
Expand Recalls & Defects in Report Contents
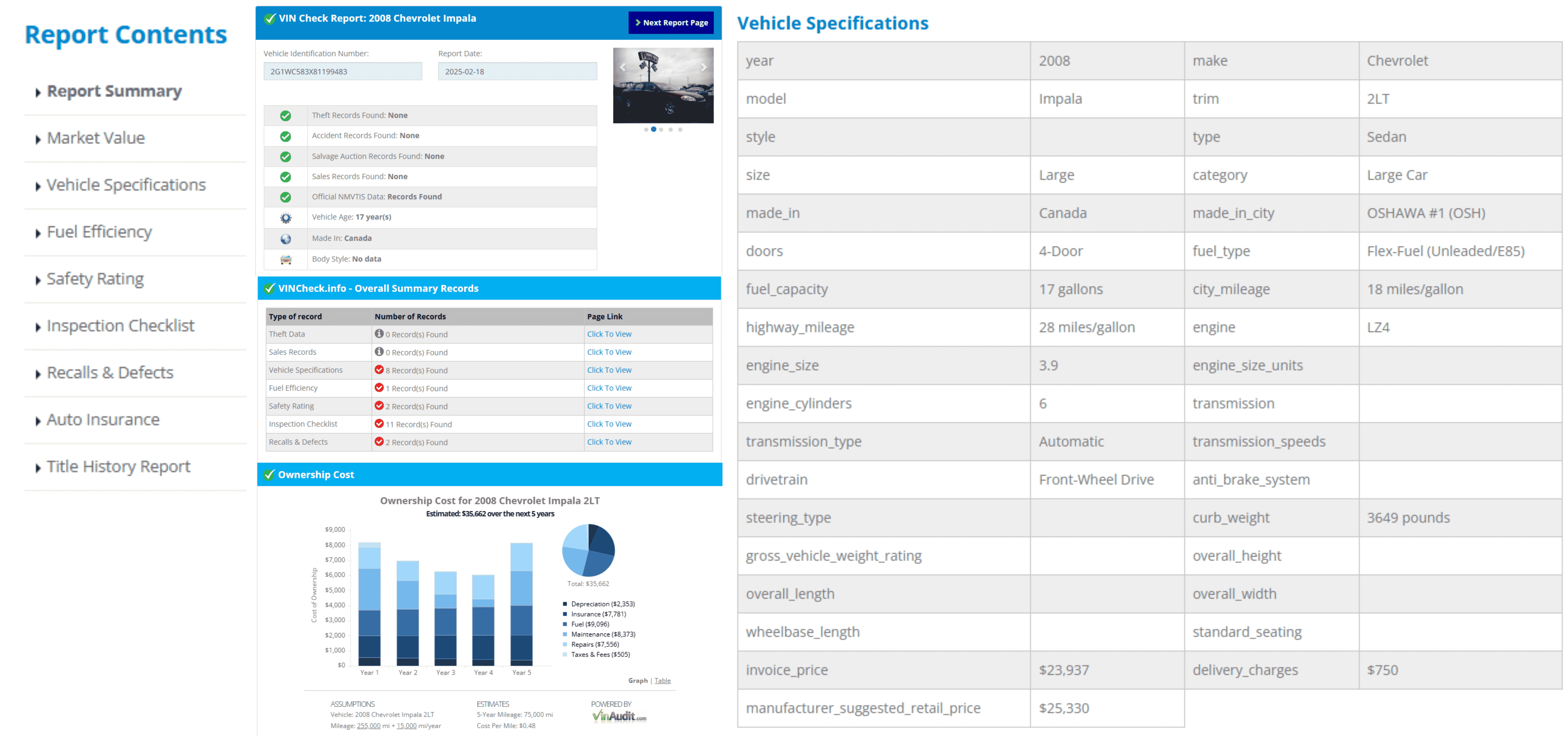click(x=110, y=373)
